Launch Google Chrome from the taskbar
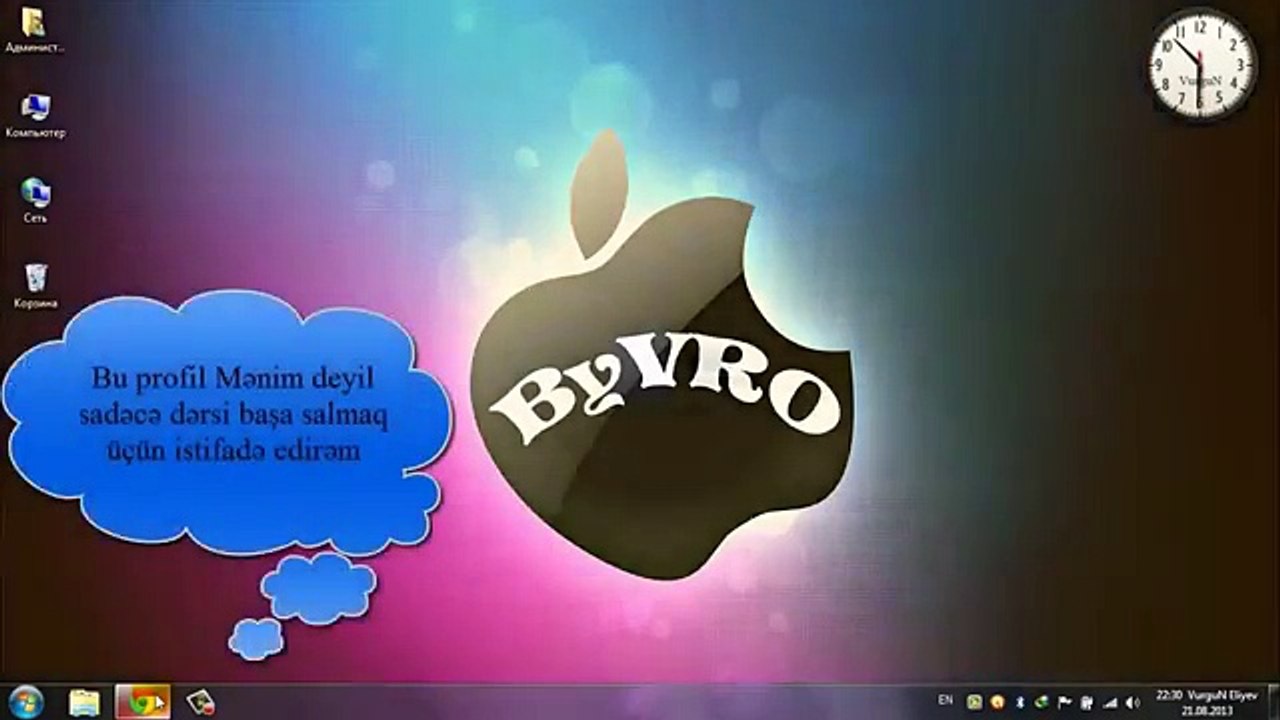Screen dimensions: 1280x720 point(143,702)
